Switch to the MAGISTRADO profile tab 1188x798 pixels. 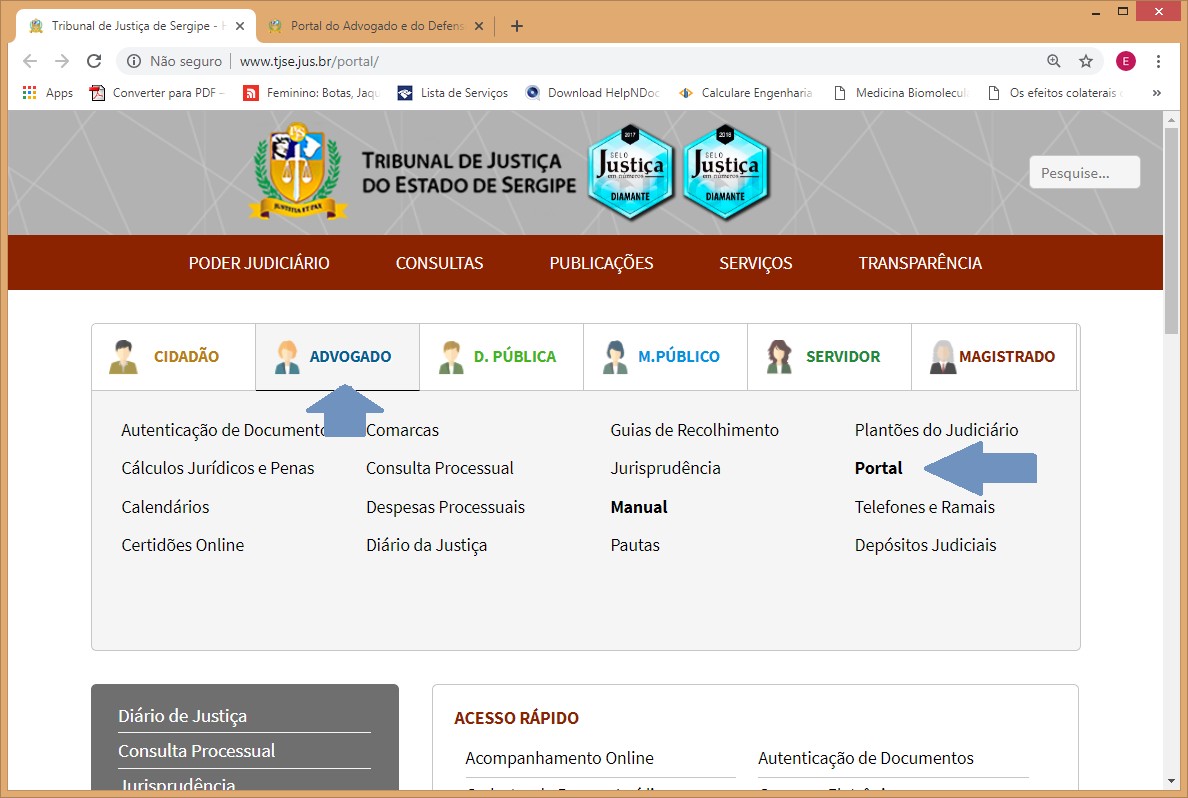993,357
